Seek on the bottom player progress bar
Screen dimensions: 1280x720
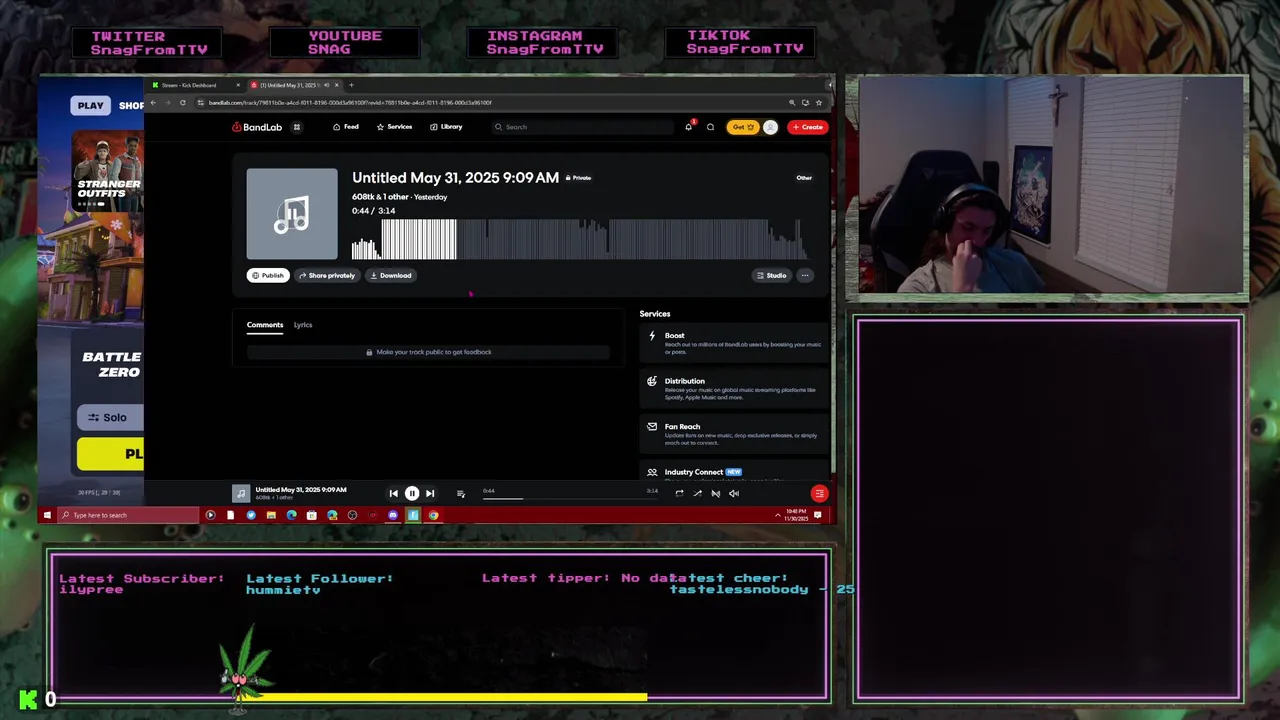[570, 497]
